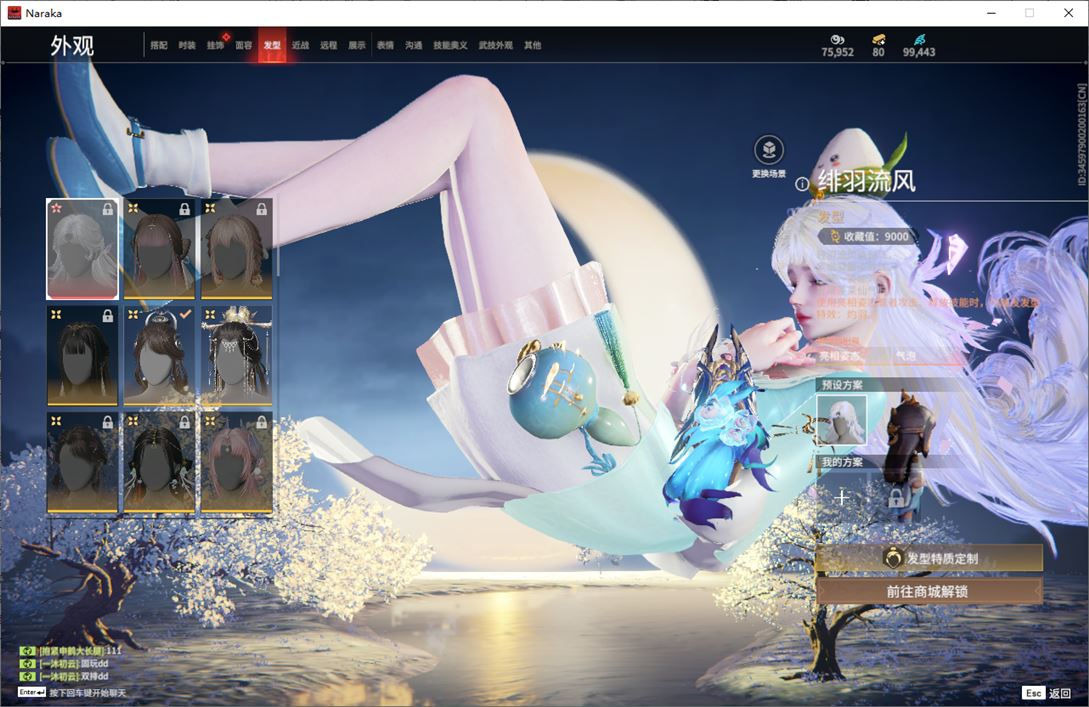Select the hairstyle with ornate gold headdress

click(236, 356)
